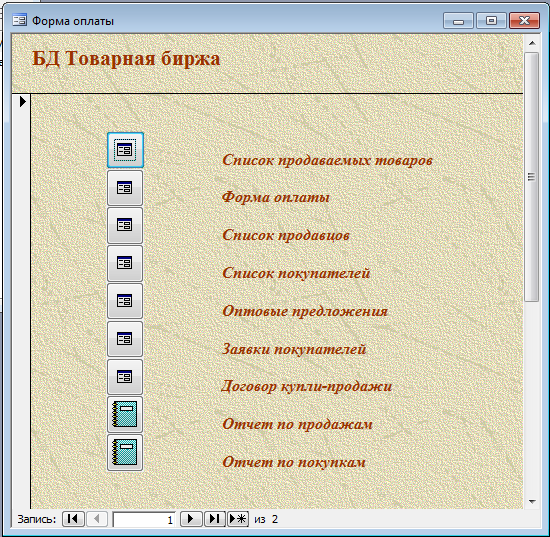Click the Форма оплаты italic label
The image size is (550, 537).
276,197
